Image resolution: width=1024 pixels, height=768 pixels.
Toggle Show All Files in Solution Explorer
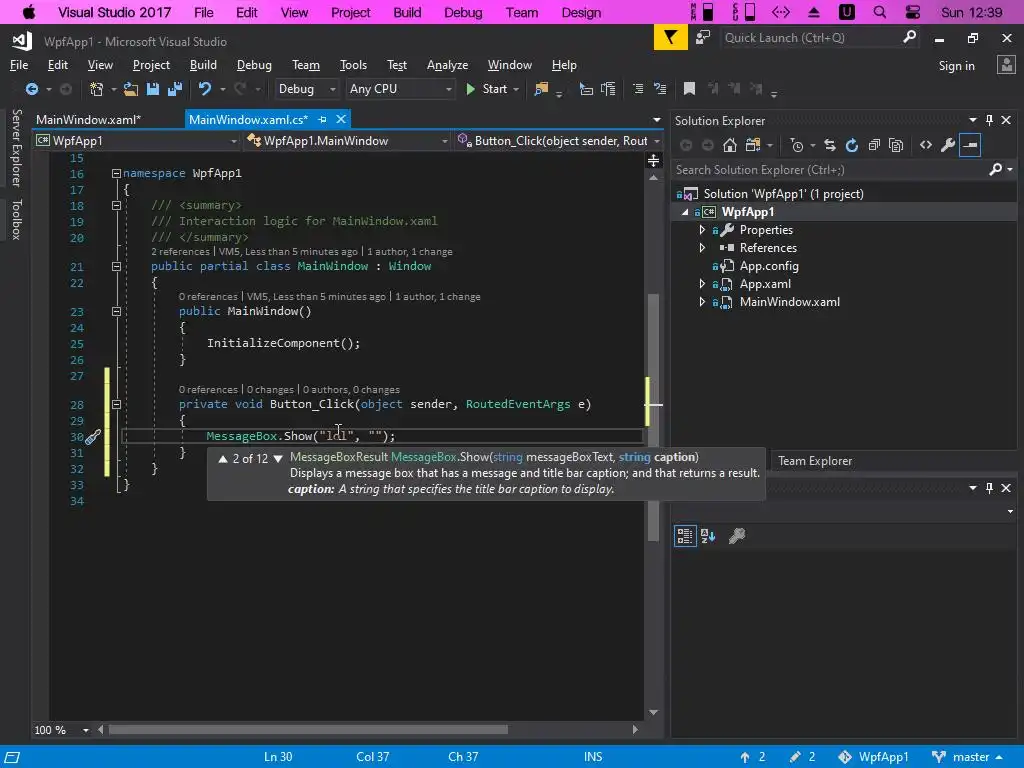coord(896,145)
